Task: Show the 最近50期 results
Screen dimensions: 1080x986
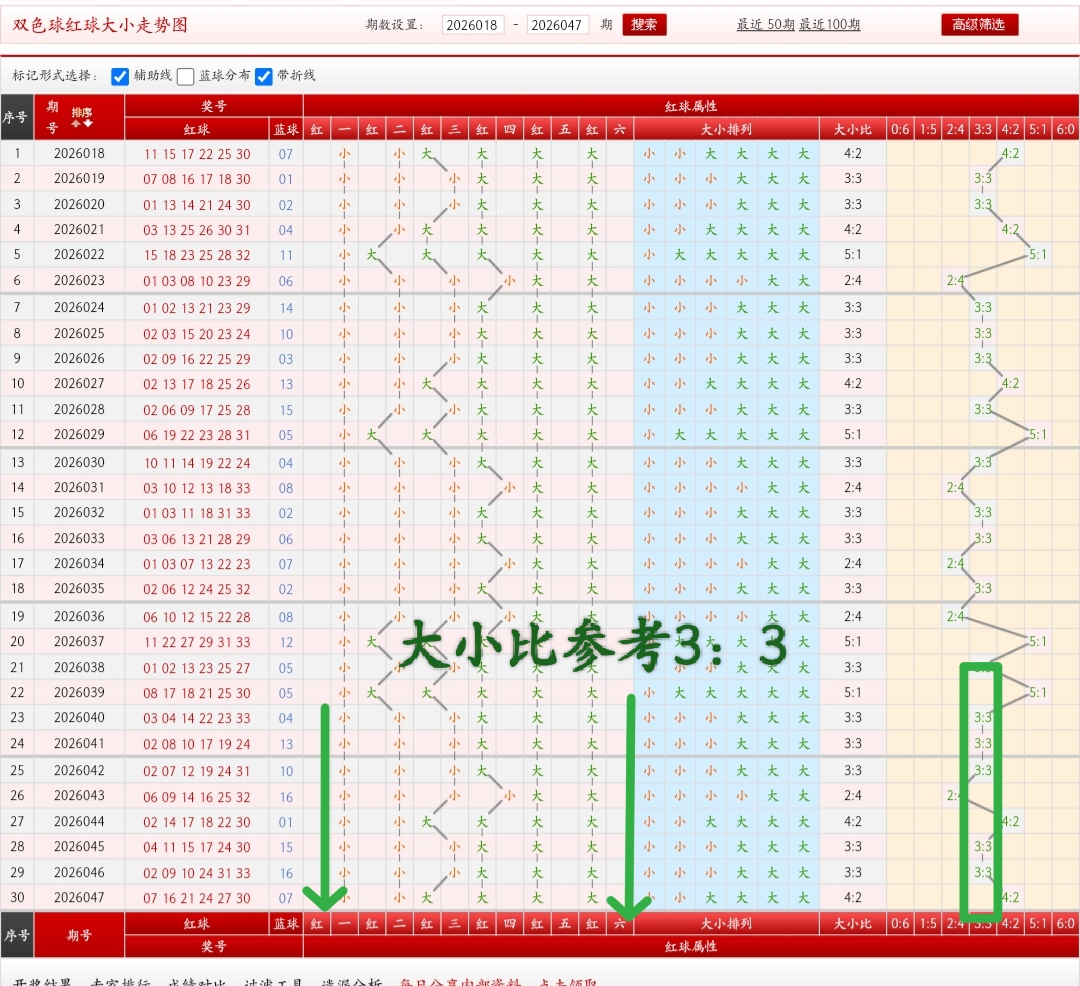Action: pyautogui.click(x=765, y=25)
